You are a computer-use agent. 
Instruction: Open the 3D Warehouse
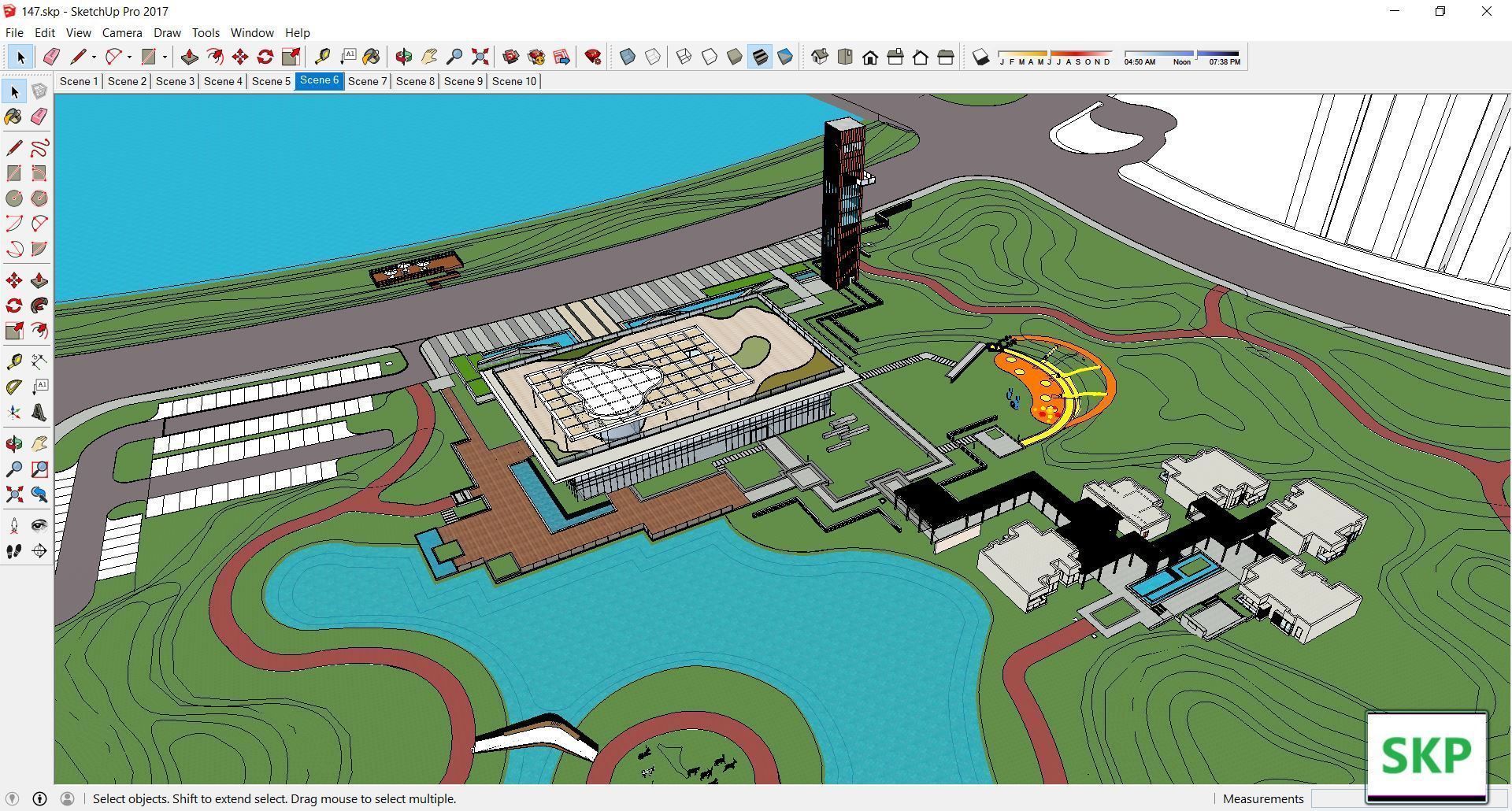(511, 57)
